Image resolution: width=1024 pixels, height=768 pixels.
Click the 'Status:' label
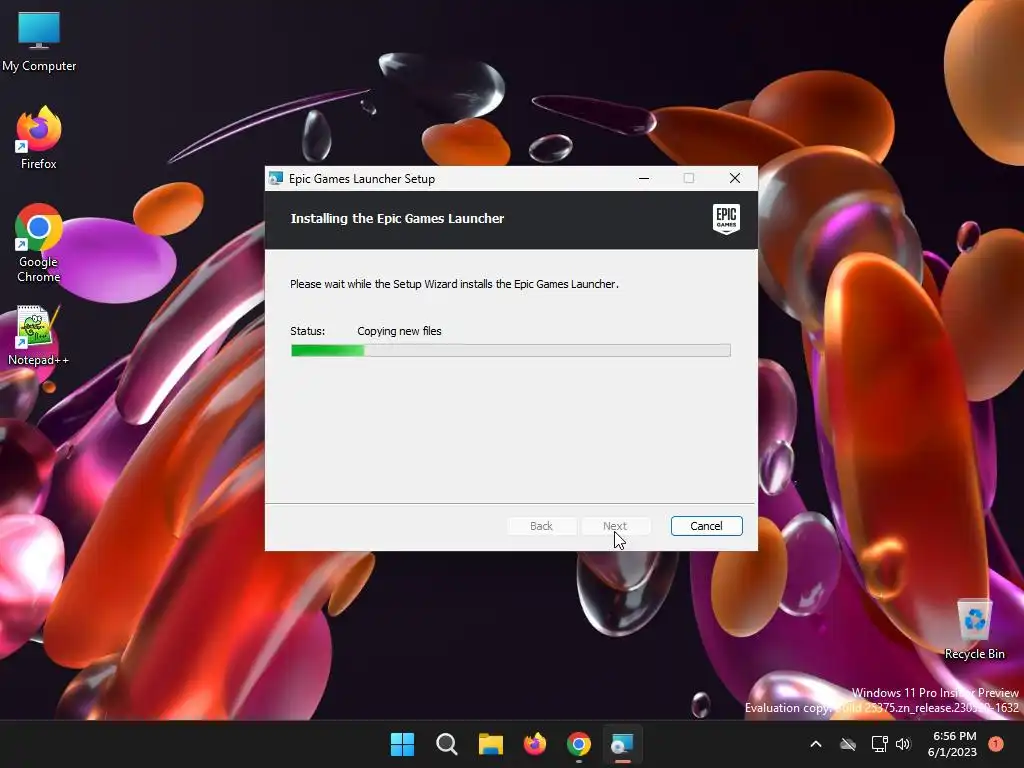coord(307,331)
